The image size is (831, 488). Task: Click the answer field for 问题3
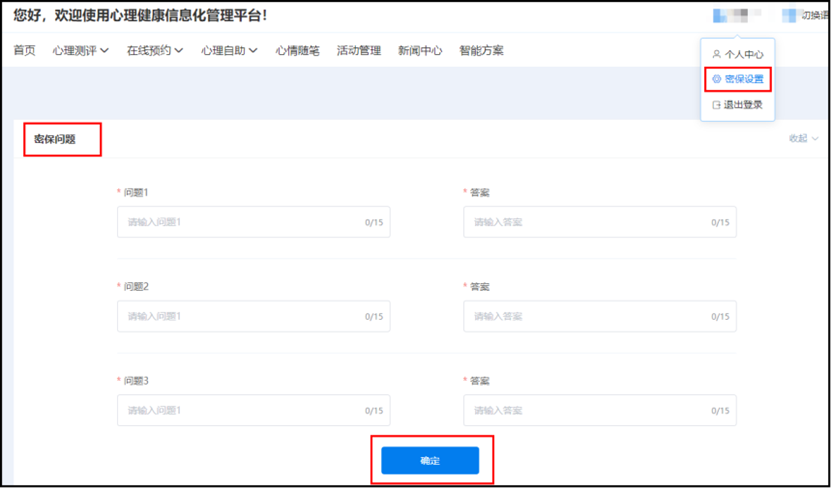pyautogui.click(x=587, y=411)
